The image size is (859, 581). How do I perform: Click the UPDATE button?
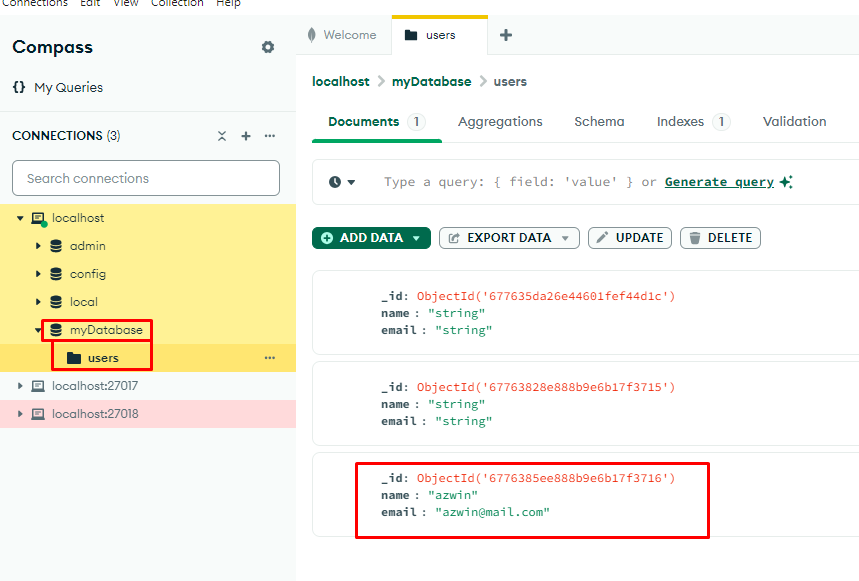pos(629,238)
